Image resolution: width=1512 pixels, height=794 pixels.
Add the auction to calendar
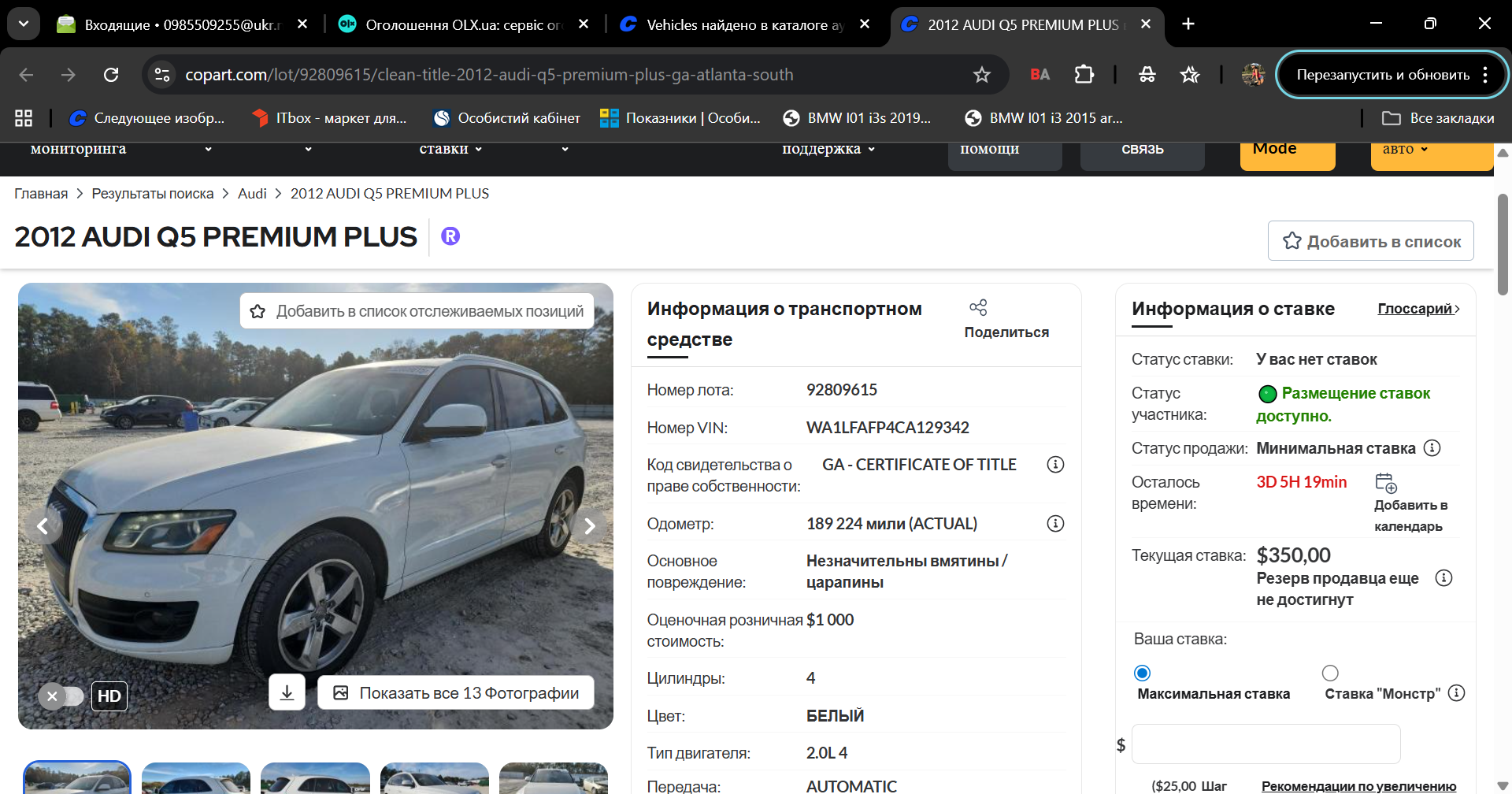point(1386,483)
